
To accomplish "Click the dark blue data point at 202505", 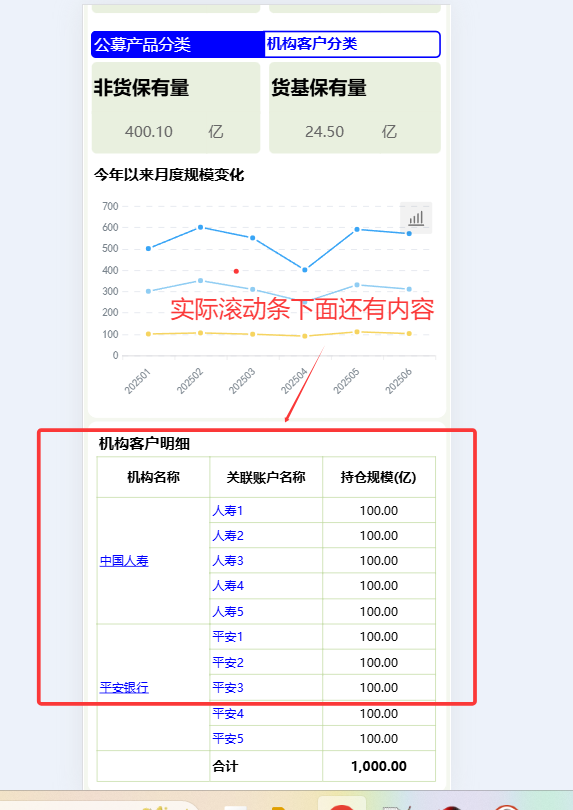I will pyautogui.click(x=357, y=229).
